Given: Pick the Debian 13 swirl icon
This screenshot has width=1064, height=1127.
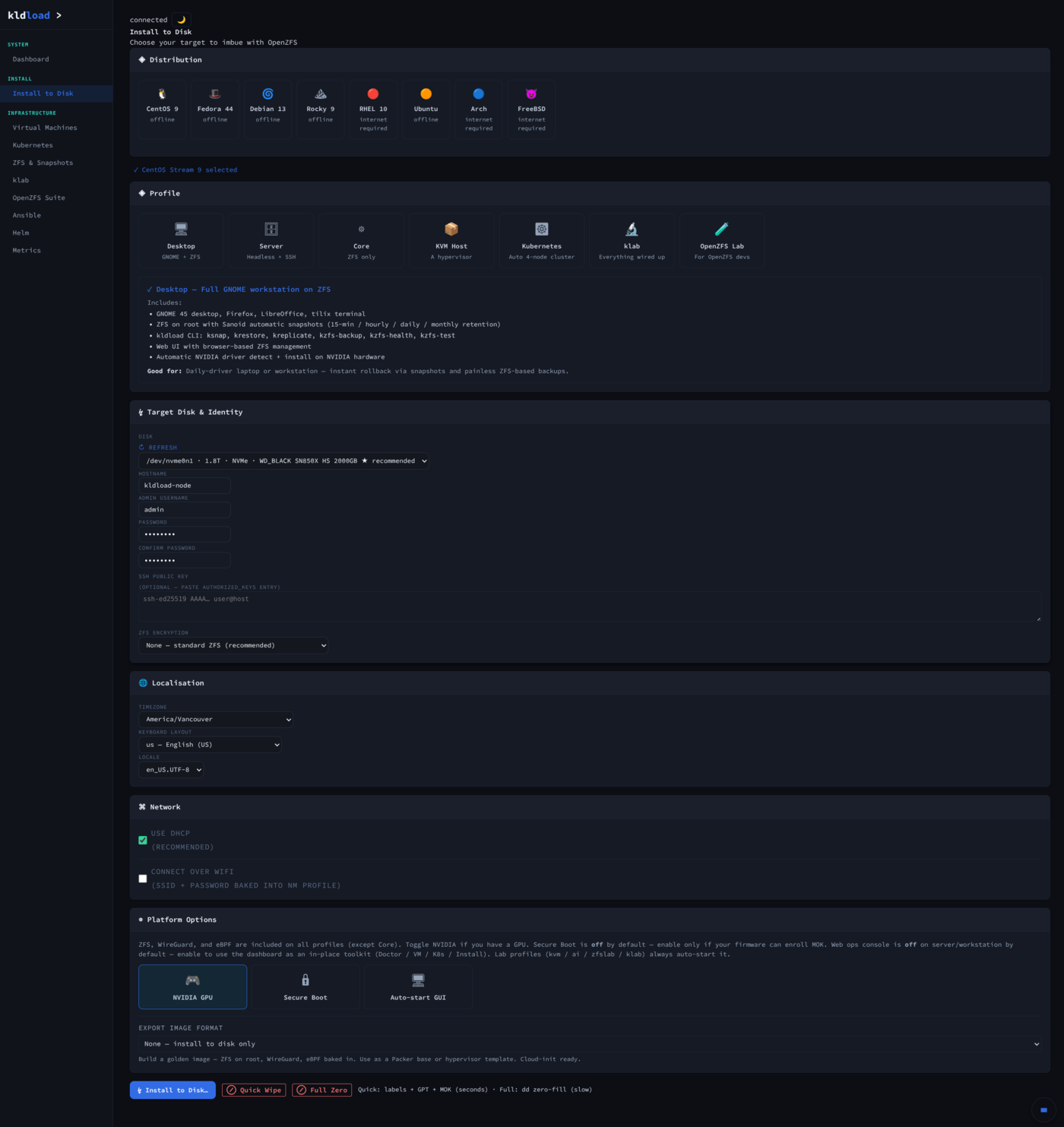Looking at the screenshot, I should [268, 93].
